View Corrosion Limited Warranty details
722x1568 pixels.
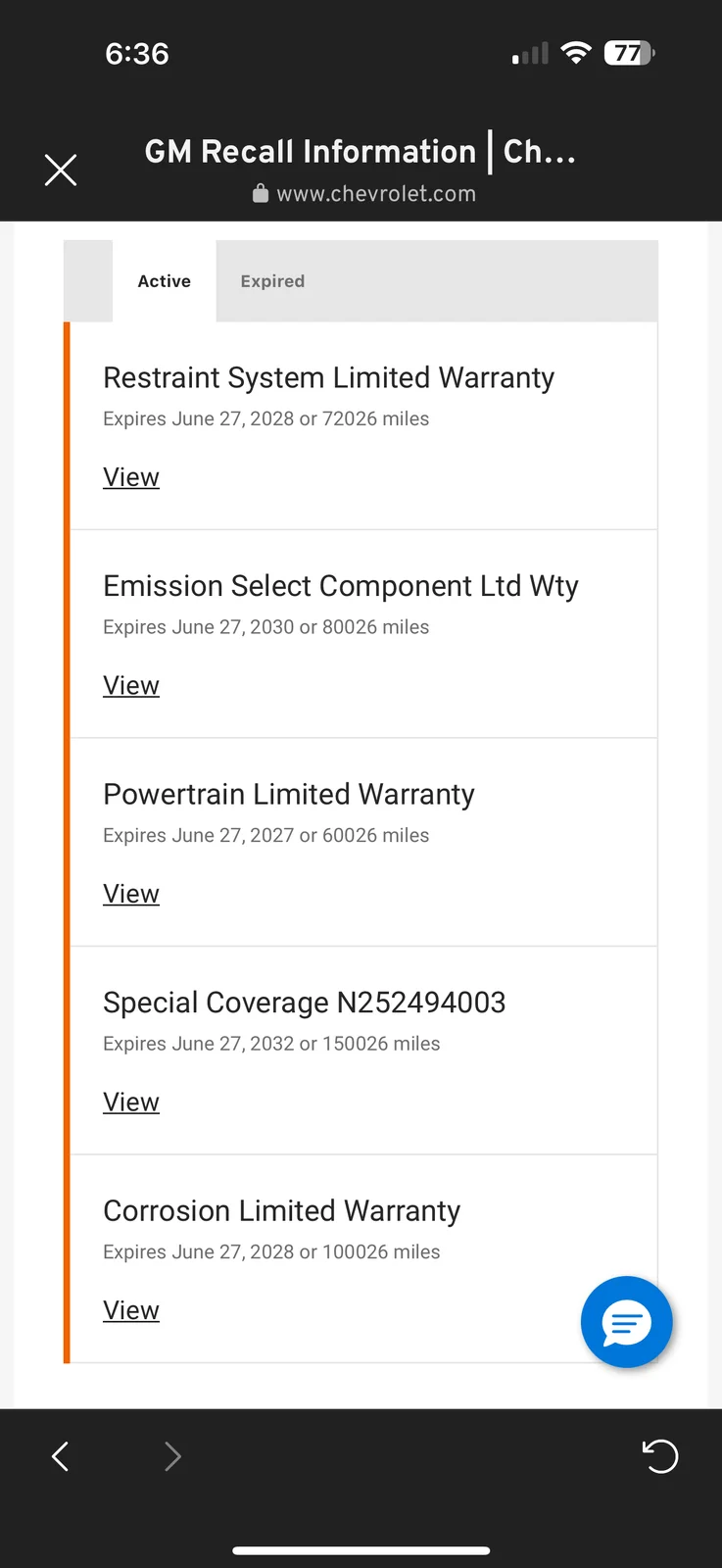click(131, 1310)
